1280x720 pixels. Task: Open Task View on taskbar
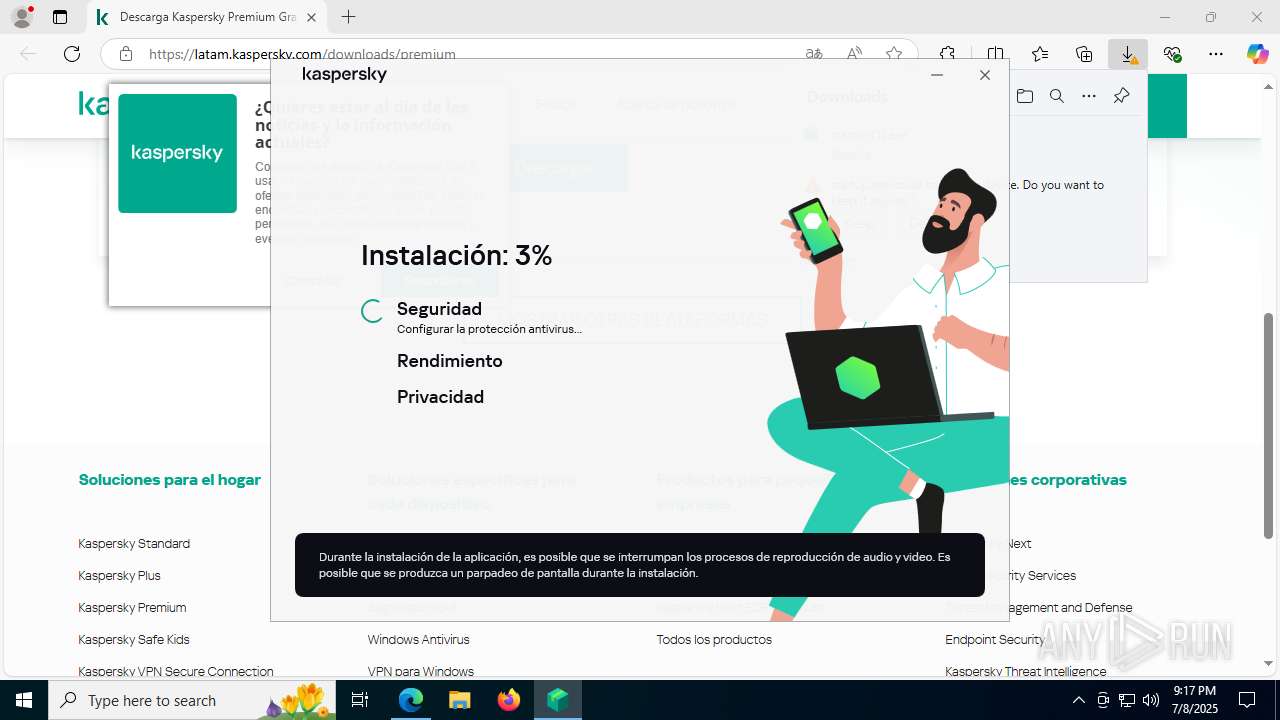click(x=361, y=700)
